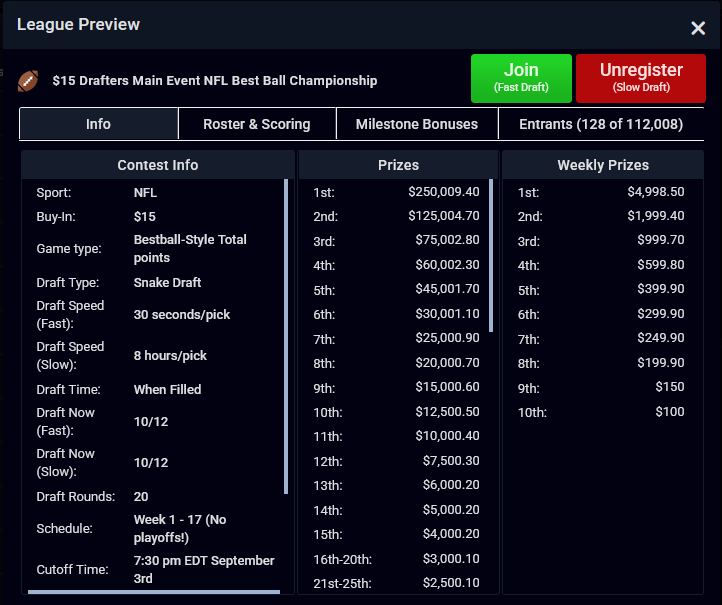Click Bestball-Style Total points game type
Screen dimensions: 722x605
point(190,249)
